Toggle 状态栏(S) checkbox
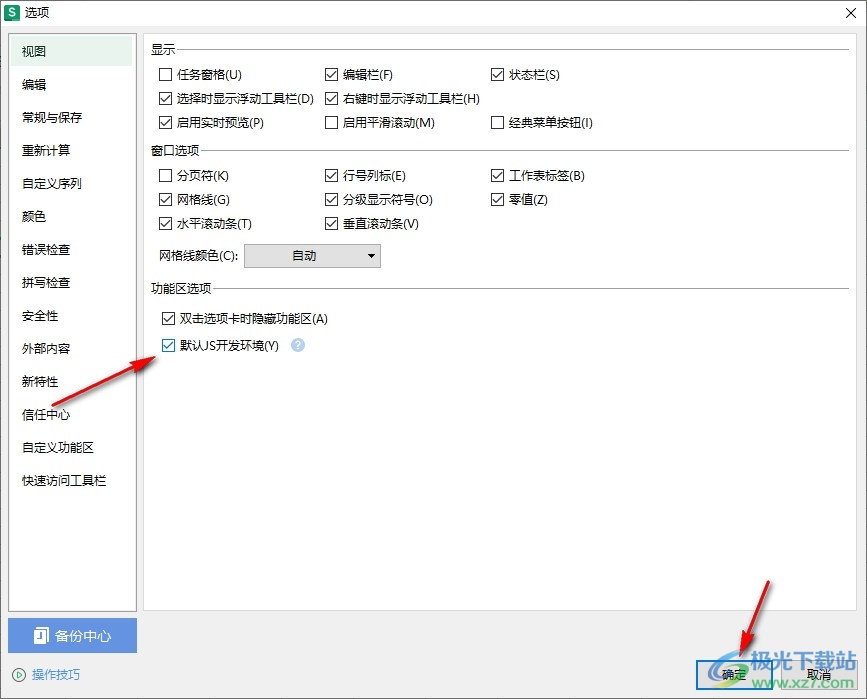Image resolution: width=867 pixels, height=699 pixels. 497,74
